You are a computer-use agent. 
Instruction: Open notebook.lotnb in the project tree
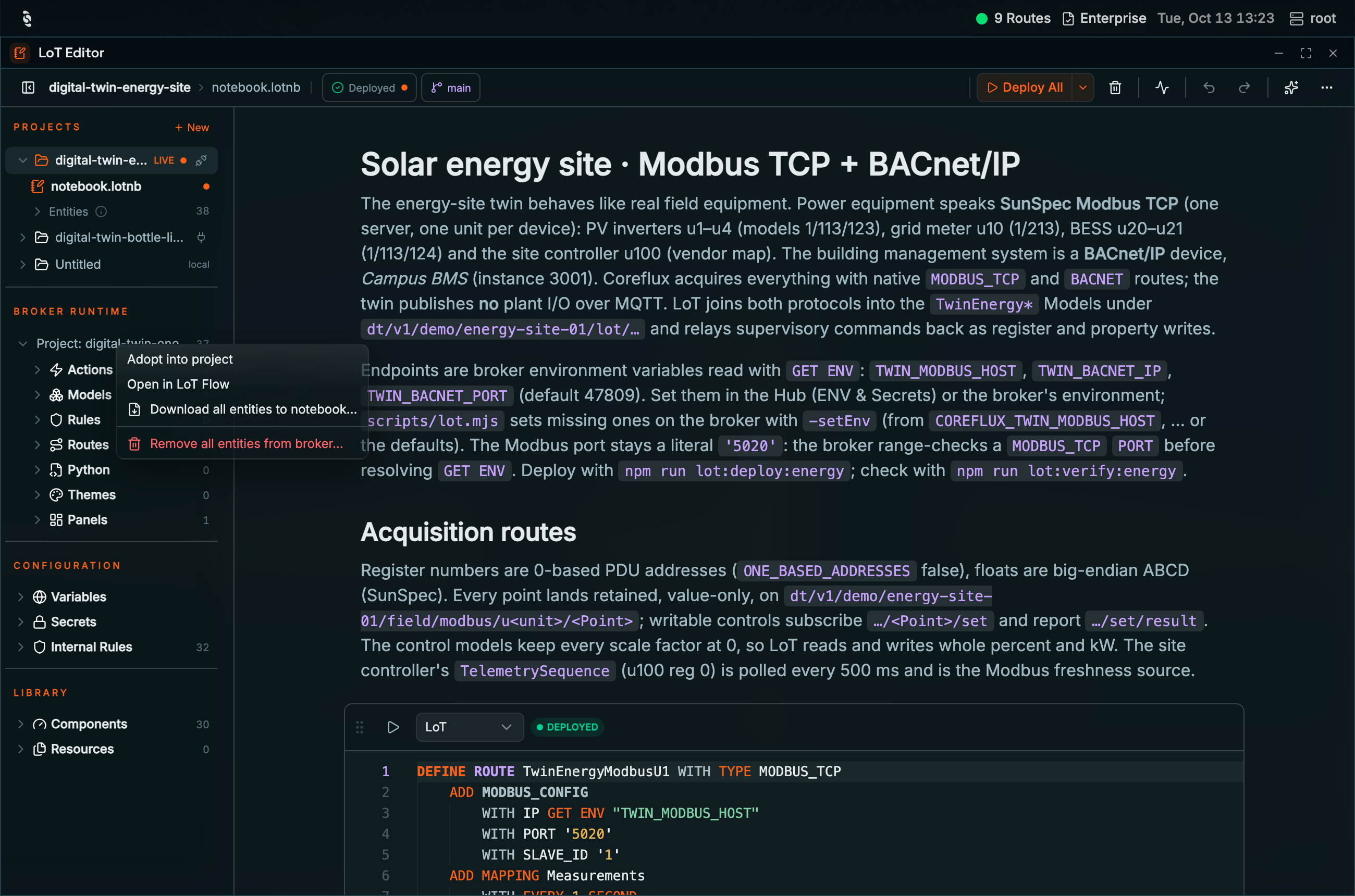coord(112,186)
